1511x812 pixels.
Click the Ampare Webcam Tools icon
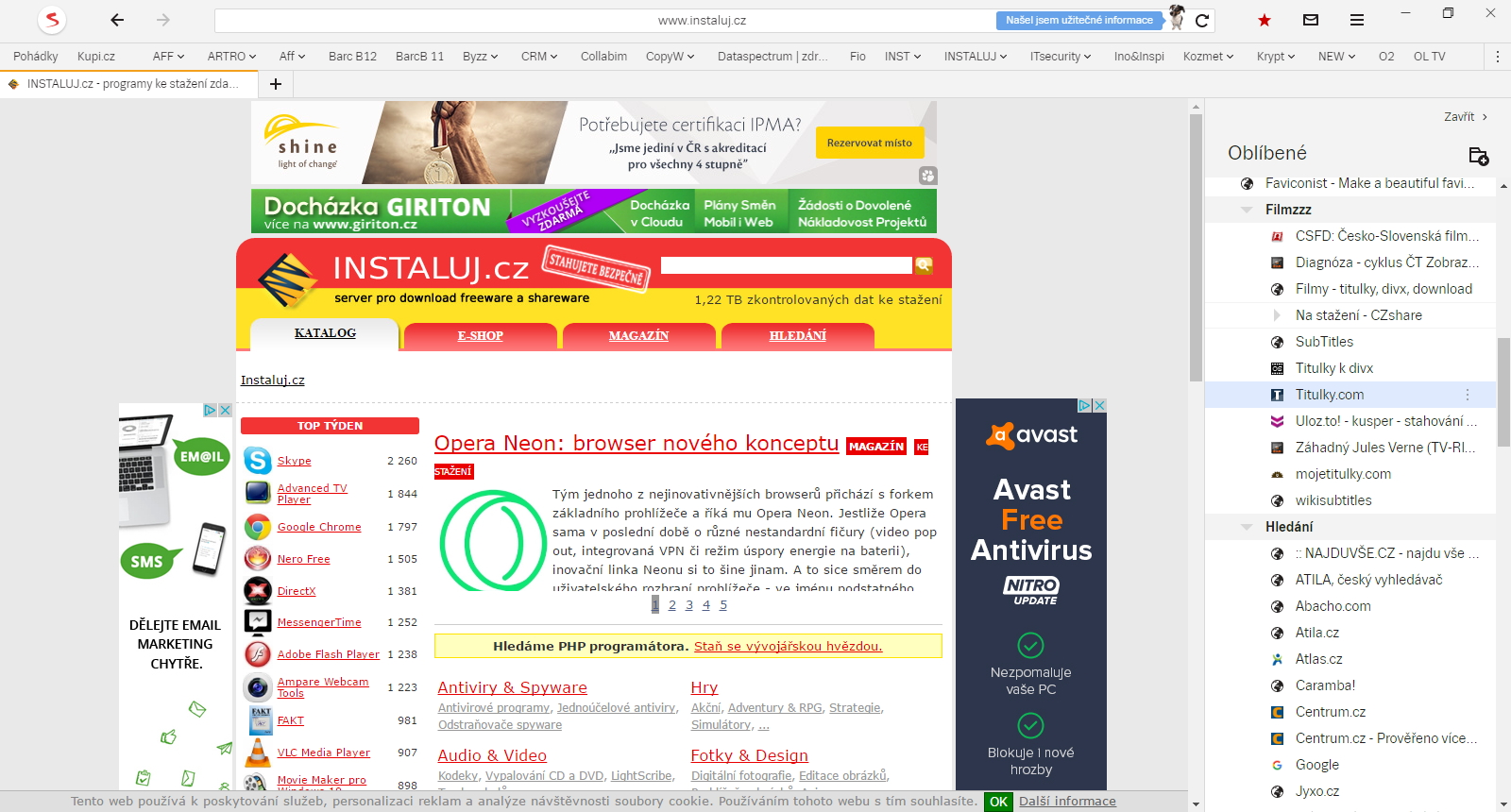[x=258, y=687]
